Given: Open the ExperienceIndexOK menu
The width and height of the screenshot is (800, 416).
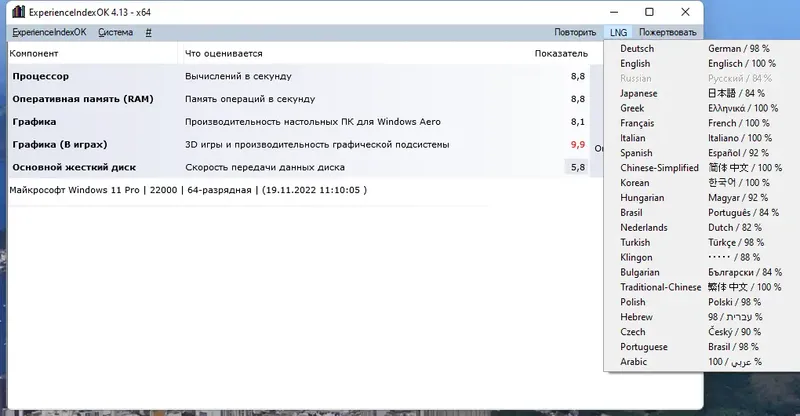Looking at the screenshot, I should coord(49,32).
